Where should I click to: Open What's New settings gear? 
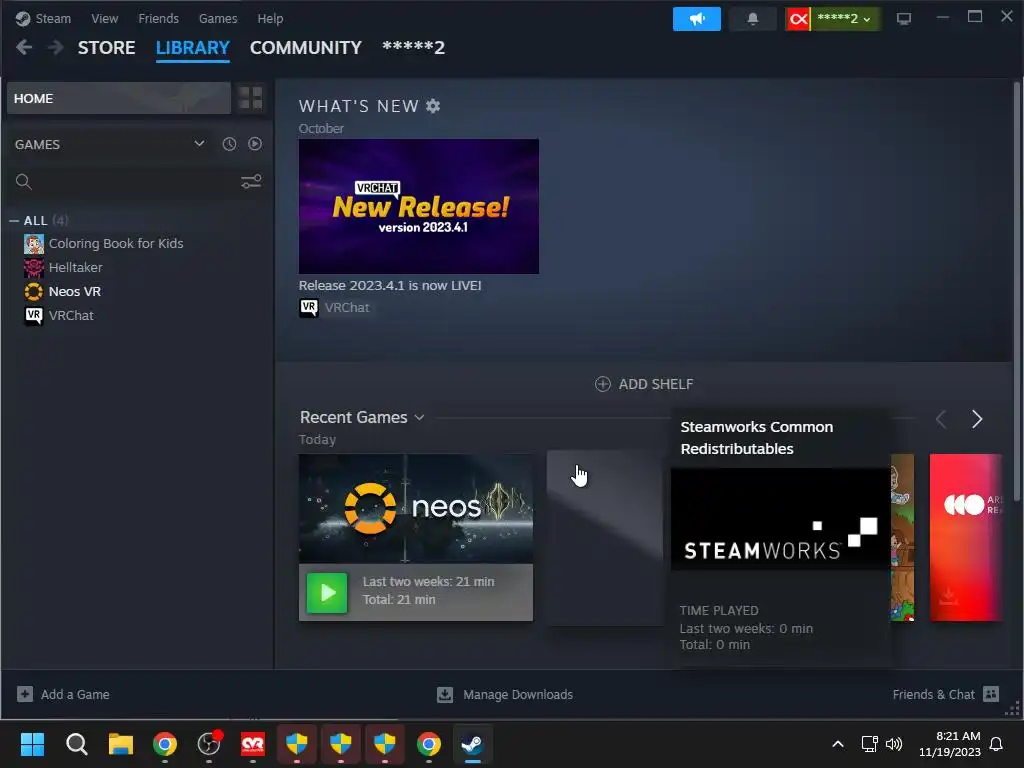[433, 106]
